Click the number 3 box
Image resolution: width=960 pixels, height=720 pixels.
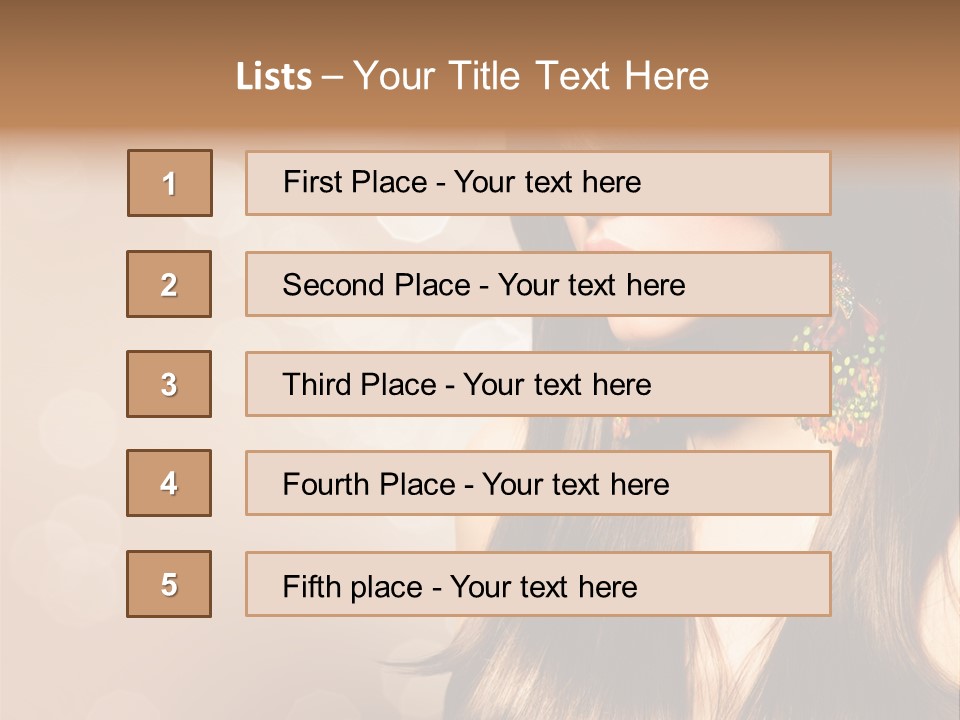click(169, 384)
